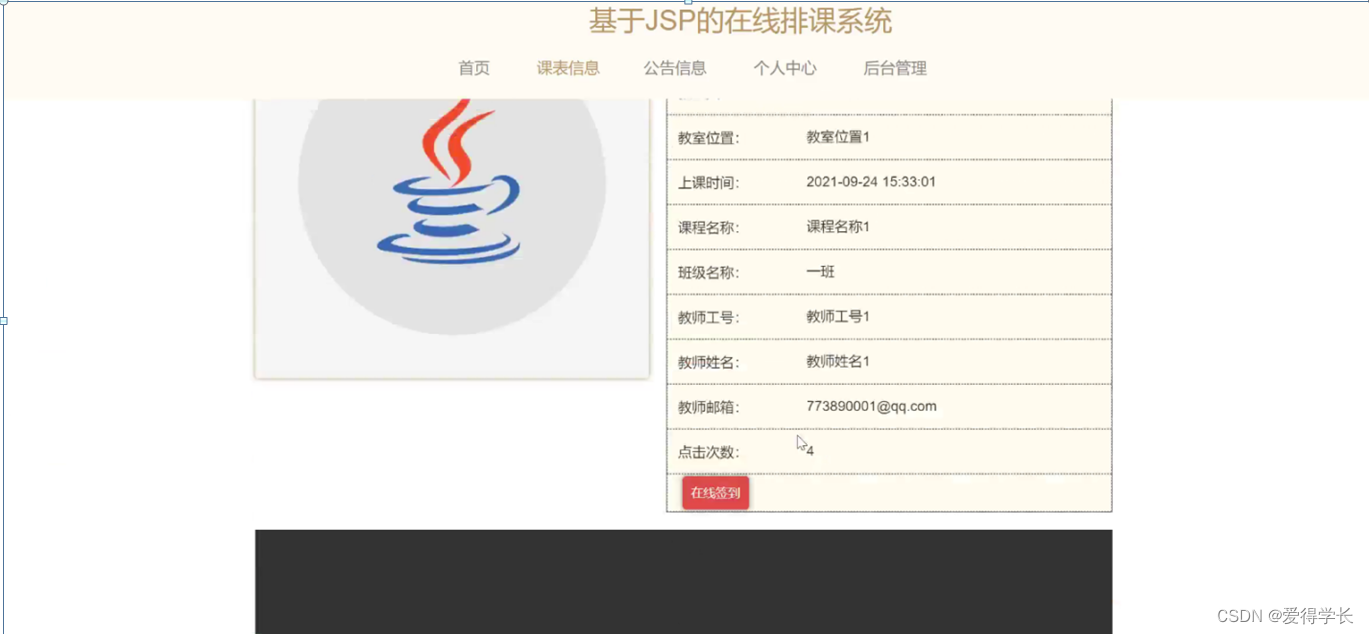Viewport: 1369px width, 634px height.
Task: Click the 课程名称: label
Action: 708,228
